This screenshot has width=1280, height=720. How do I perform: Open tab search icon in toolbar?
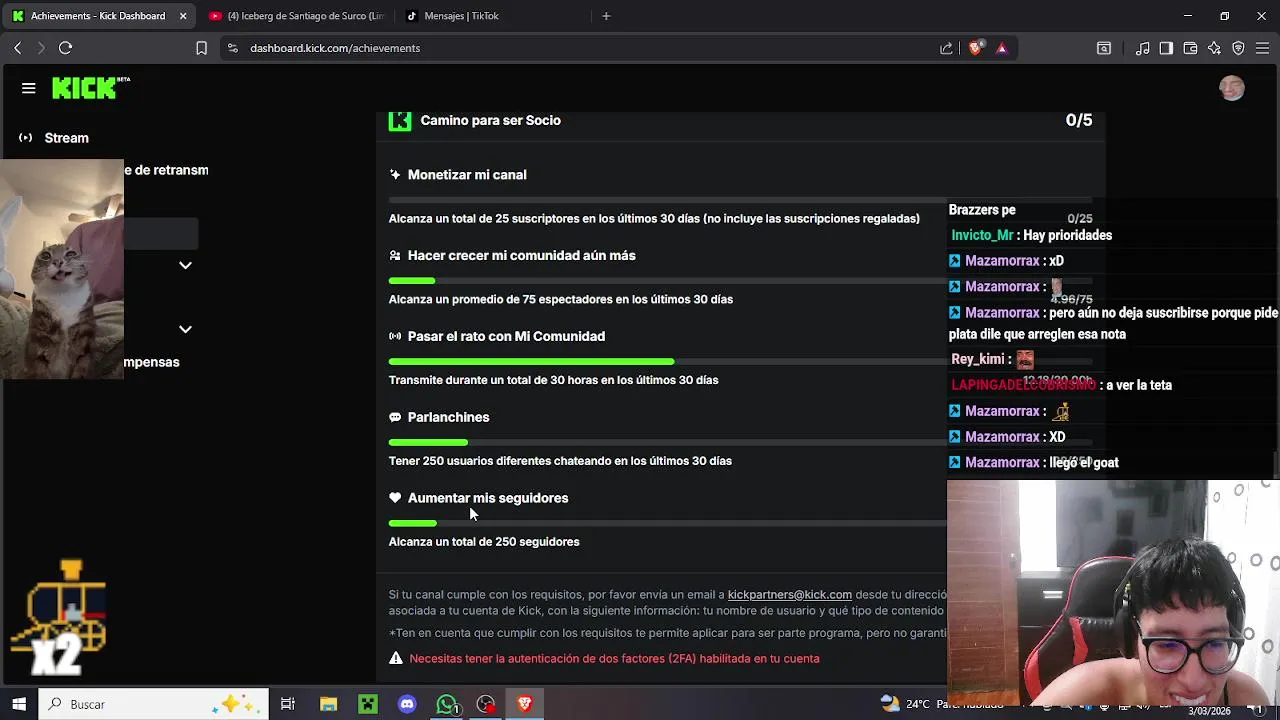pos(1104,47)
